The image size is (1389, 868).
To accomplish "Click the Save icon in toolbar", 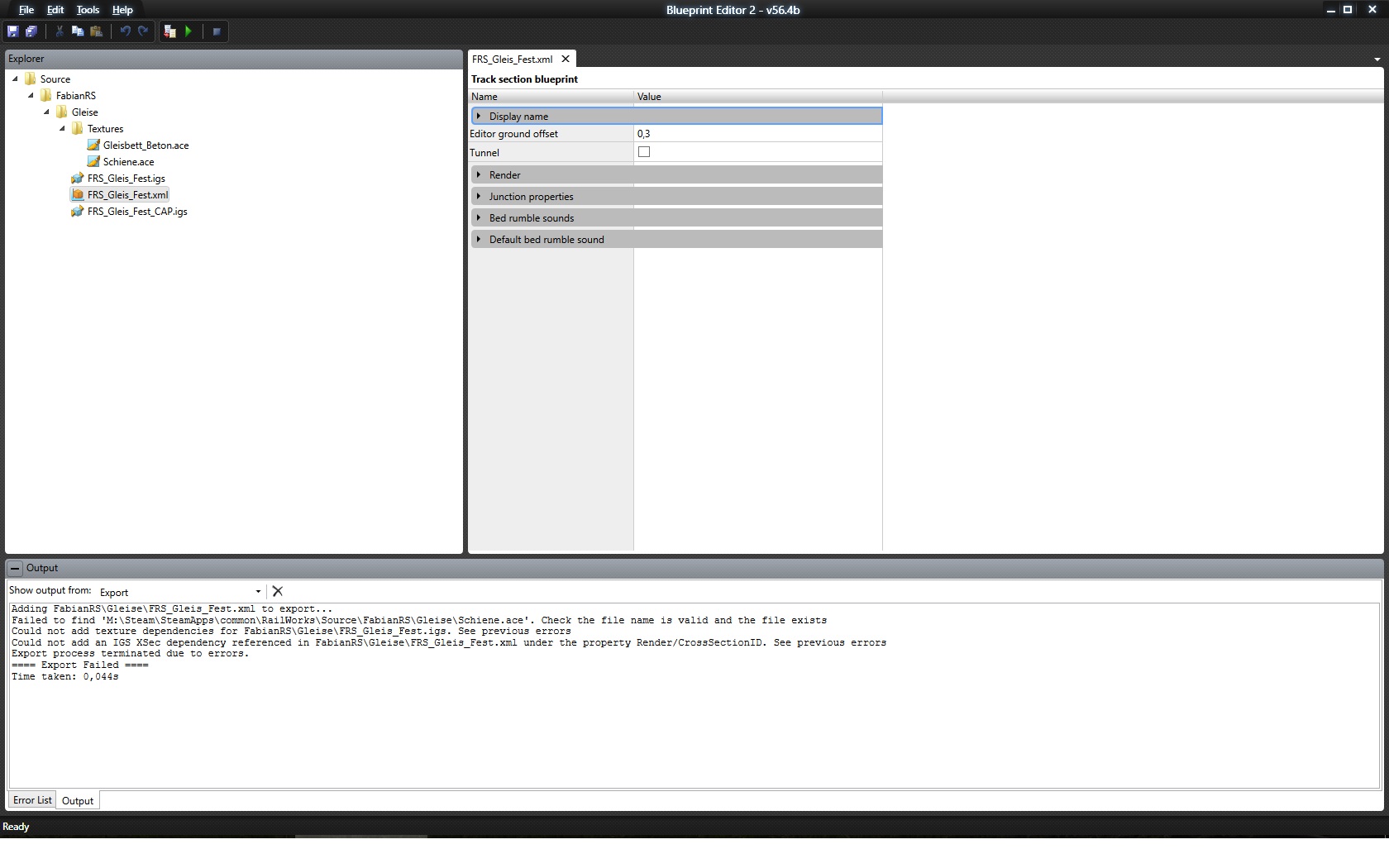I will tap(12, 31).
